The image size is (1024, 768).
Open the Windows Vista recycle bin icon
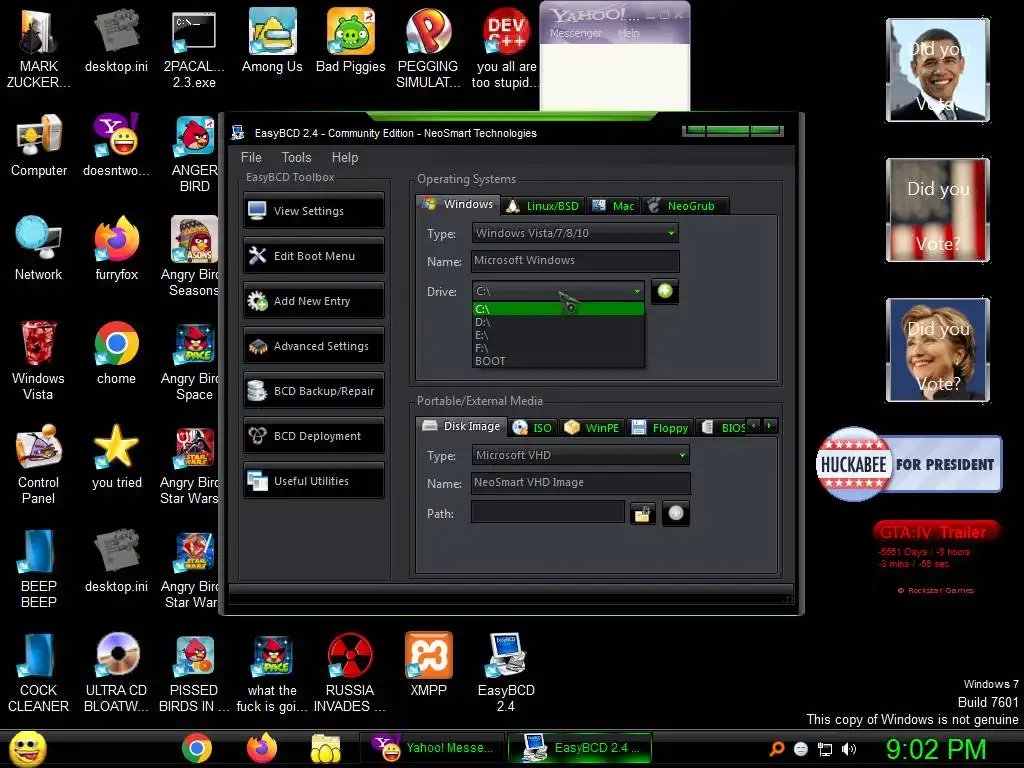pos(39,360)
